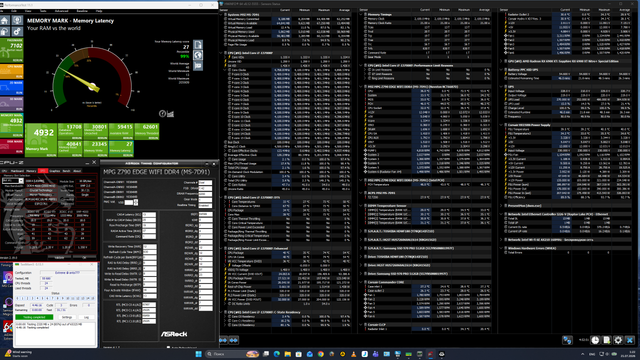This screenshot has width=640, height=360.
Task: Open the taskbar Search box
Action: [x=232, y=354]
